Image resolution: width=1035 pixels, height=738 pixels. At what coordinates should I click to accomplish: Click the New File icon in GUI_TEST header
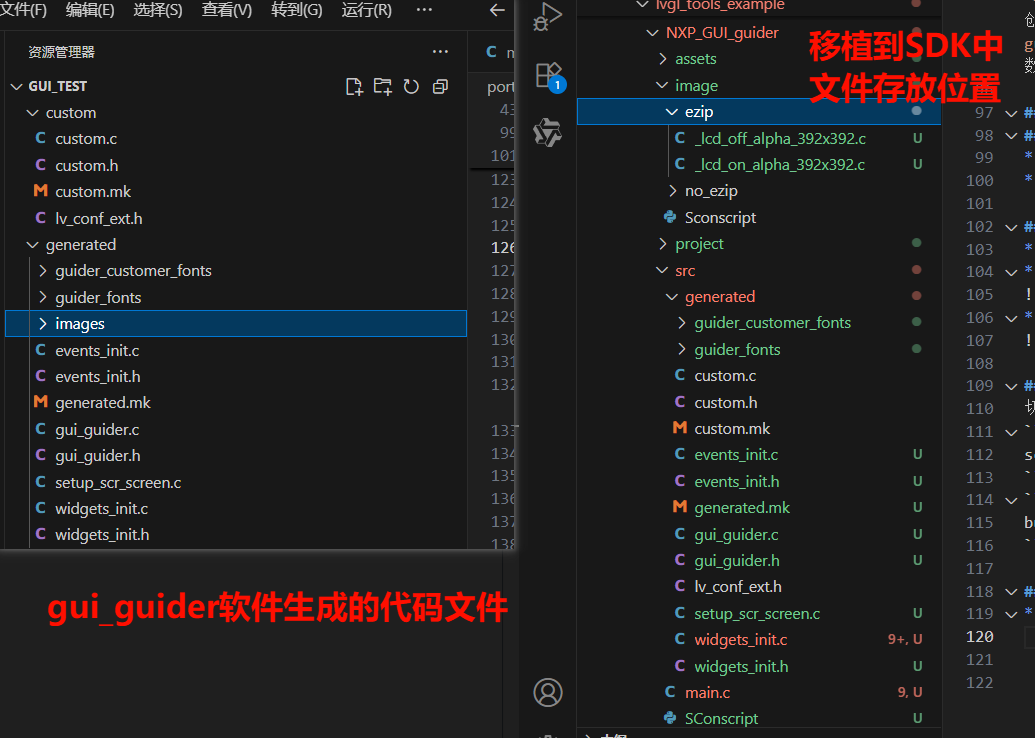(354, 87)
